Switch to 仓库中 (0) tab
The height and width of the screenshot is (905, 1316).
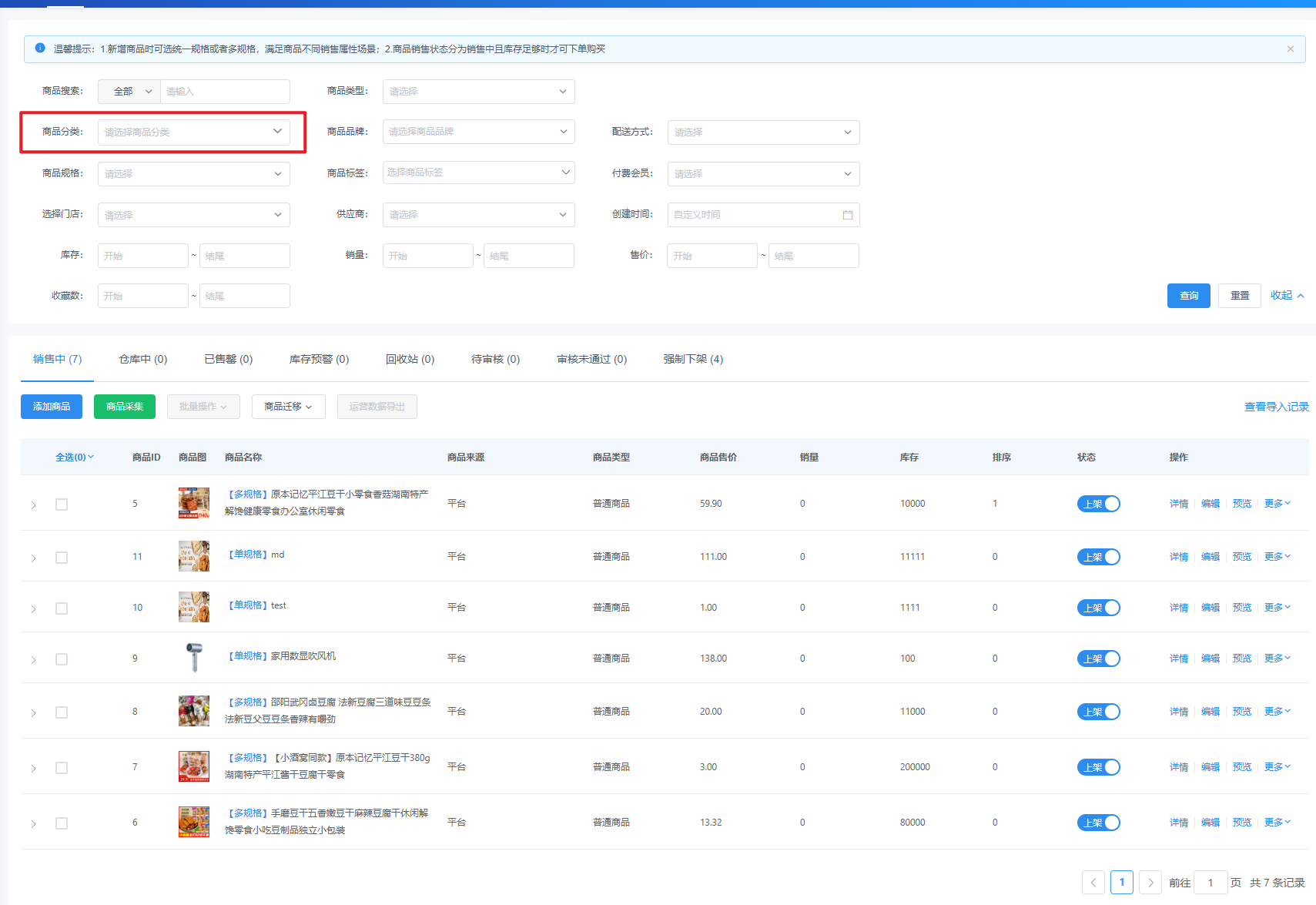[142, 359]
